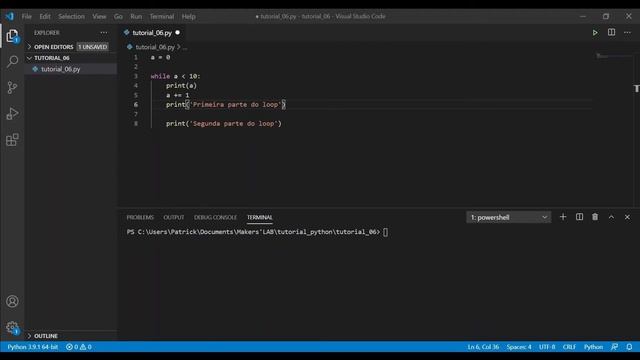Open the terminal selector '1: powershell' dropdown
Viewport: 640px width, 360px height.
[x=509, y=217]
